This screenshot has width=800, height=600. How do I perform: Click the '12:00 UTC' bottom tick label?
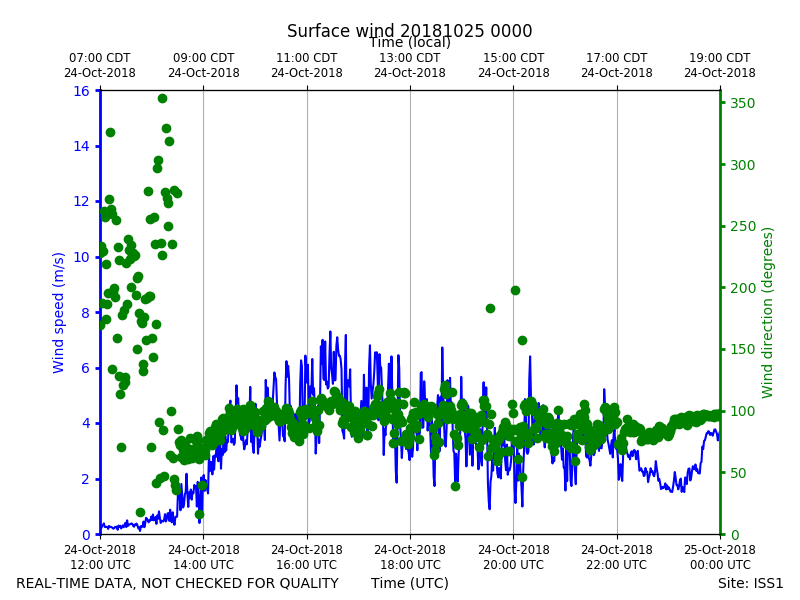tap(100, 565)
